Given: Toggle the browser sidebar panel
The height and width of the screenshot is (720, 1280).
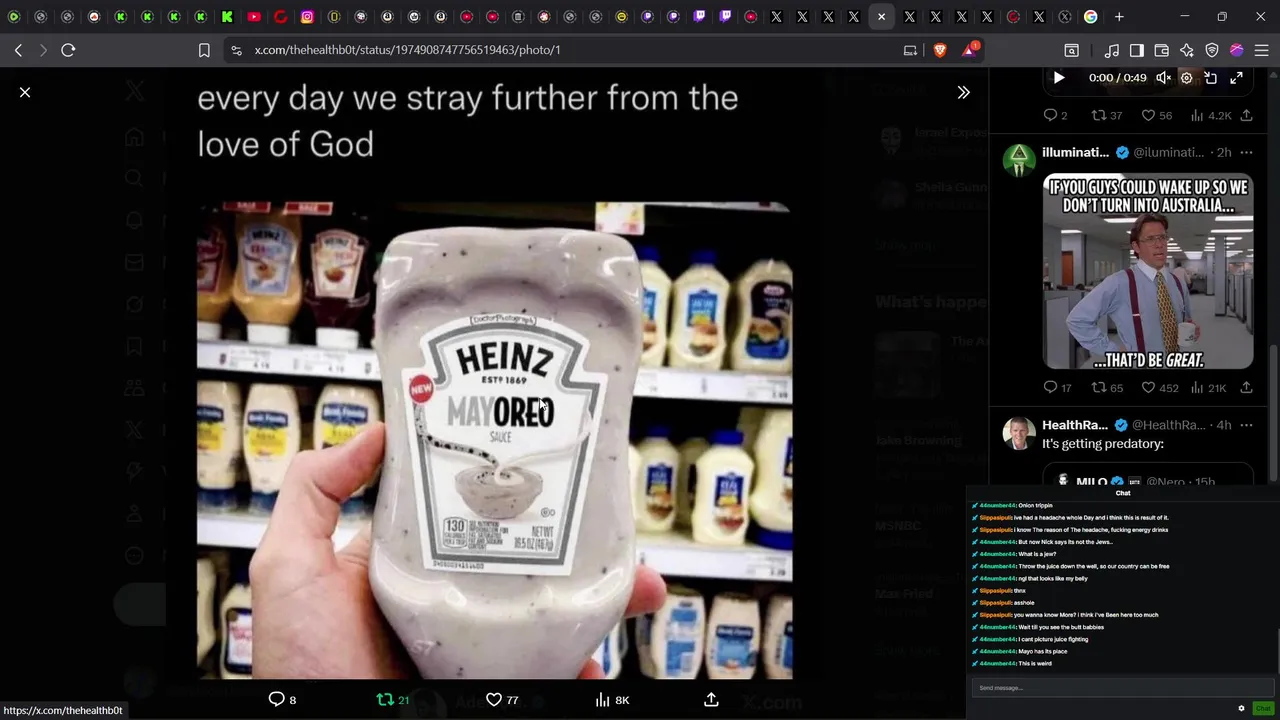Looking at the screenshot, I should point(1137,50).
